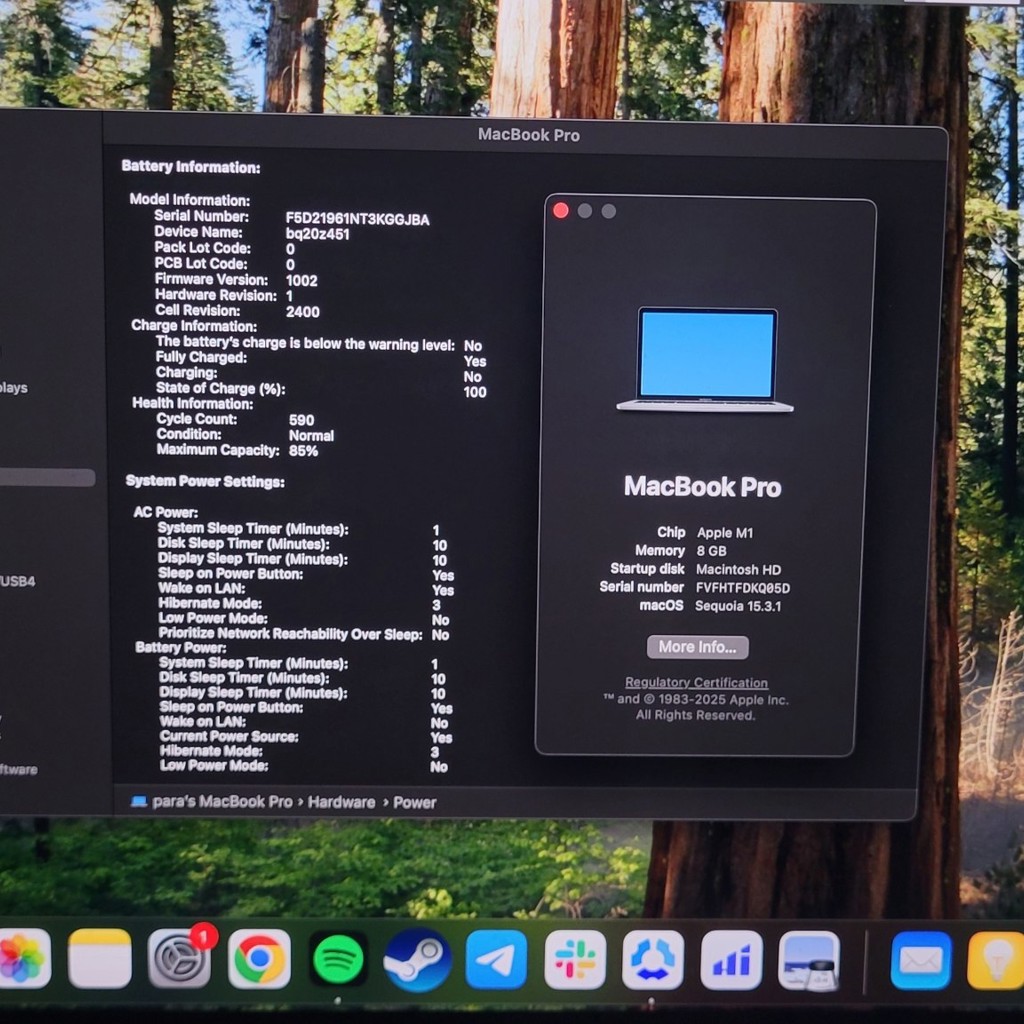
Task: Click Prioritize Network Reachability Over Sleep row
Action: tap(304, 634)
